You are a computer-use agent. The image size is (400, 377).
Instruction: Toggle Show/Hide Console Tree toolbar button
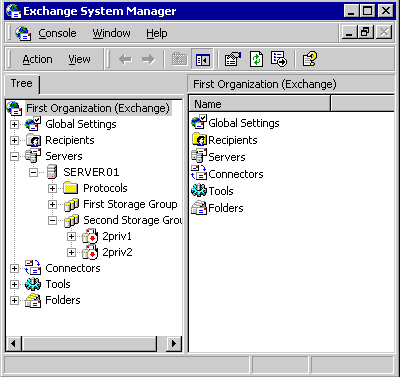coord(203,59)
